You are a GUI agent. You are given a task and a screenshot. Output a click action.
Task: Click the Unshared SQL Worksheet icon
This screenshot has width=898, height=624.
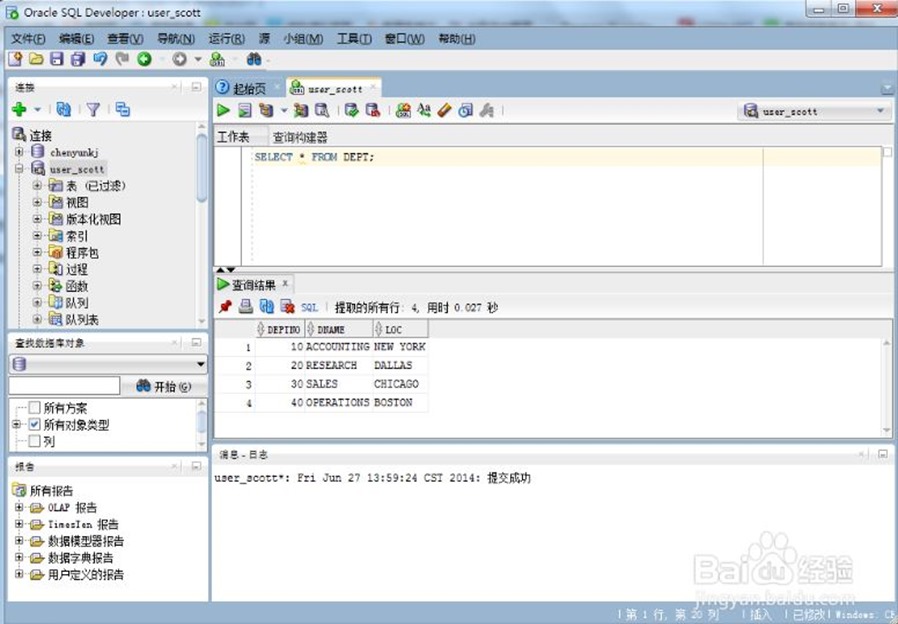tap(403, 110)
